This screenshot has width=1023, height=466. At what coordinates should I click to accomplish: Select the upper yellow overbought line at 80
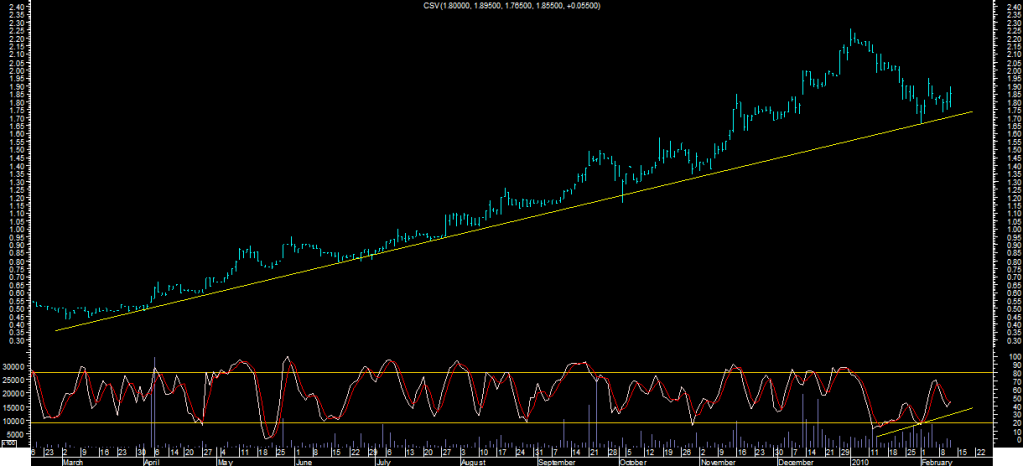point(512,373)
